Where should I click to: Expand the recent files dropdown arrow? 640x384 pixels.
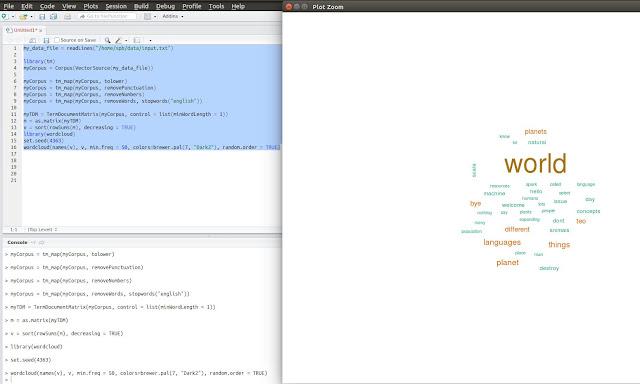point(31,17)
